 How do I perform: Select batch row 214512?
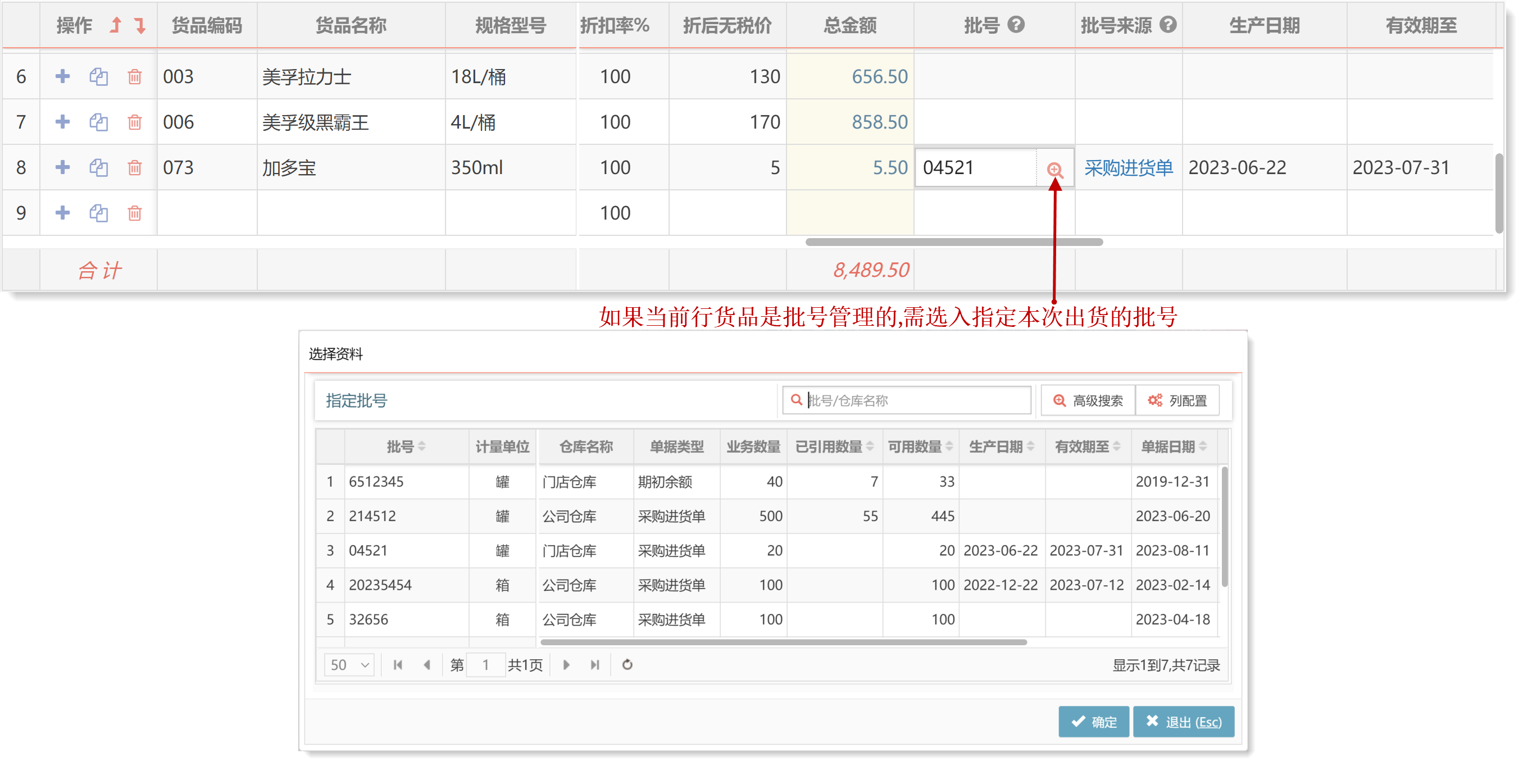767,516
